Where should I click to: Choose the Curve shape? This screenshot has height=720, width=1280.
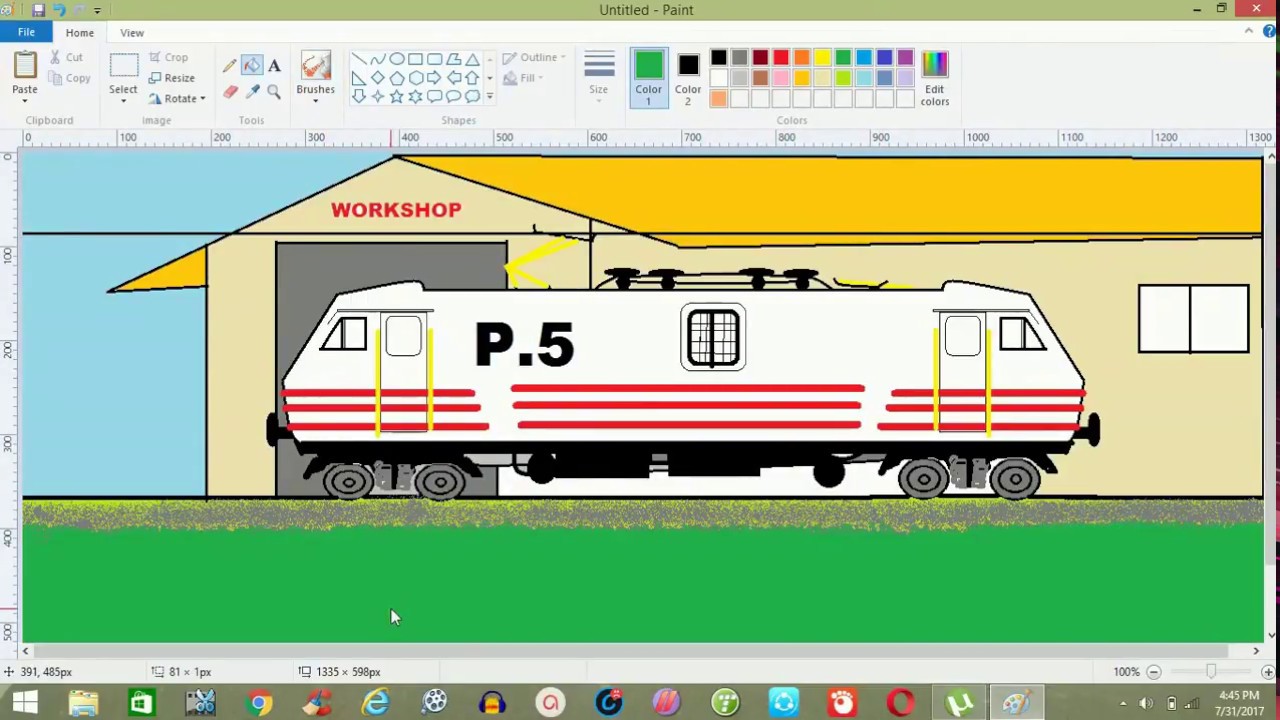378,59
